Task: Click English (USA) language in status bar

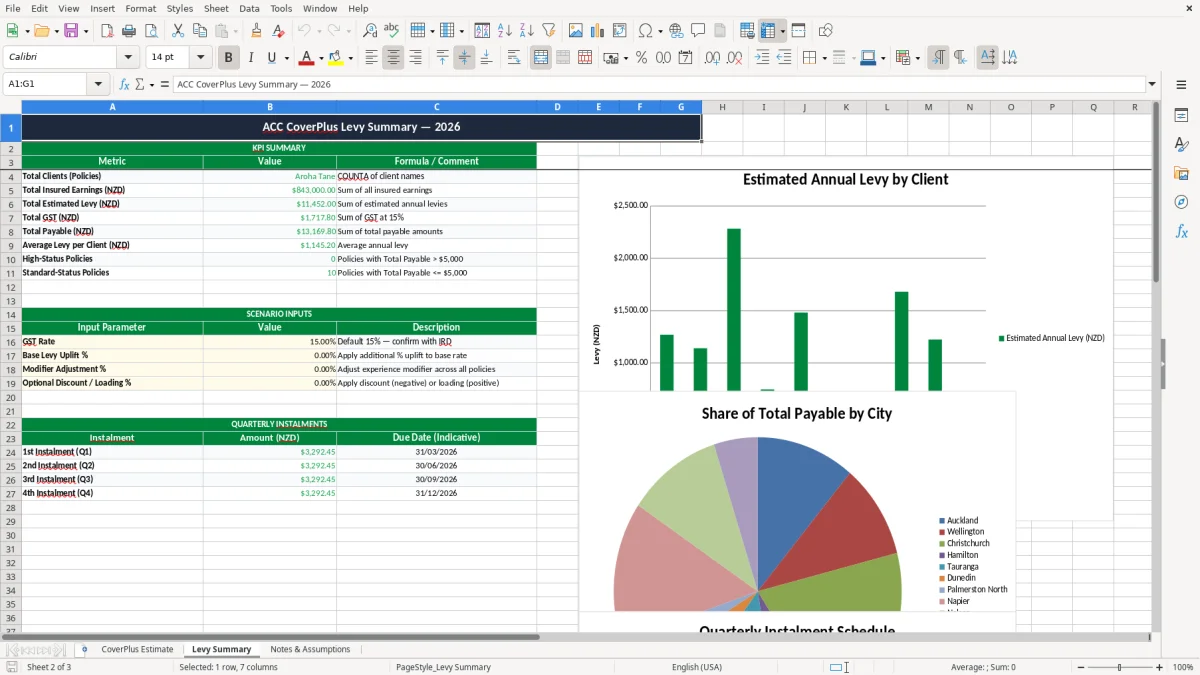Action: coord(697,667)
